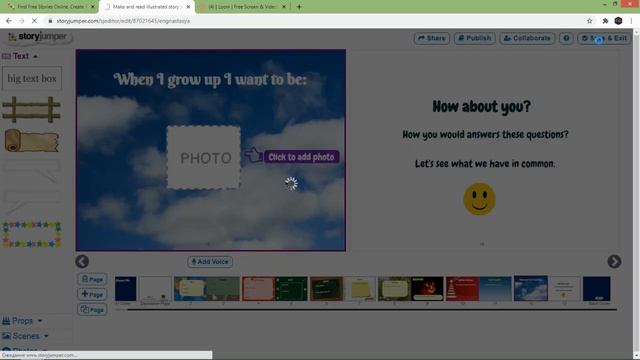
Task: Open the dedication page thumbnail
Action: [x=156, y=289]
